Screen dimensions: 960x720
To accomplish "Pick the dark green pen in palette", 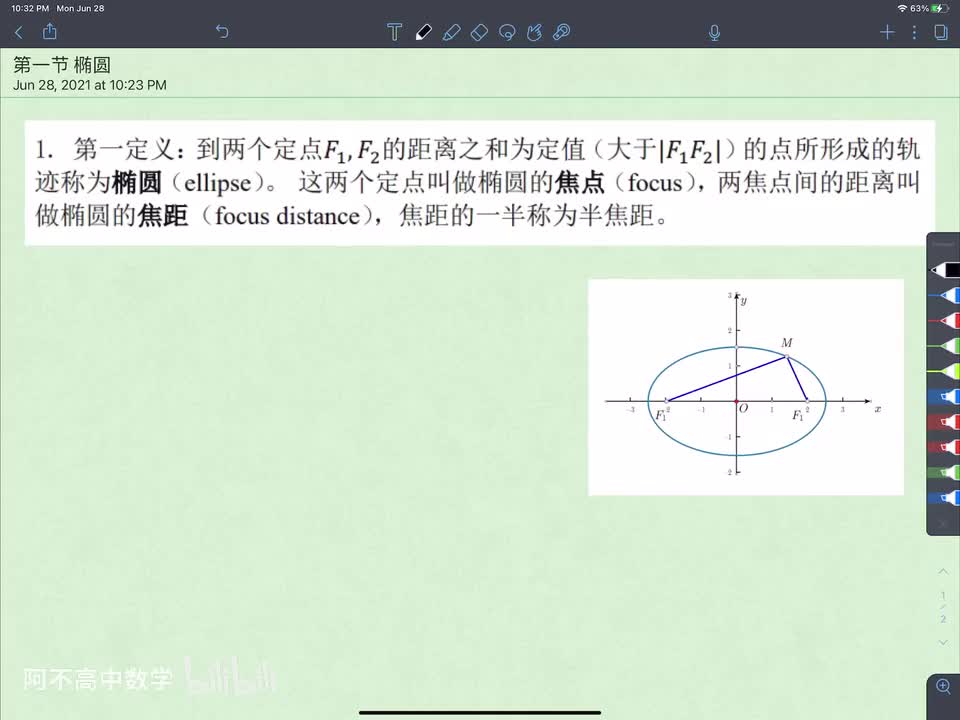I will (x=945, y=346).
